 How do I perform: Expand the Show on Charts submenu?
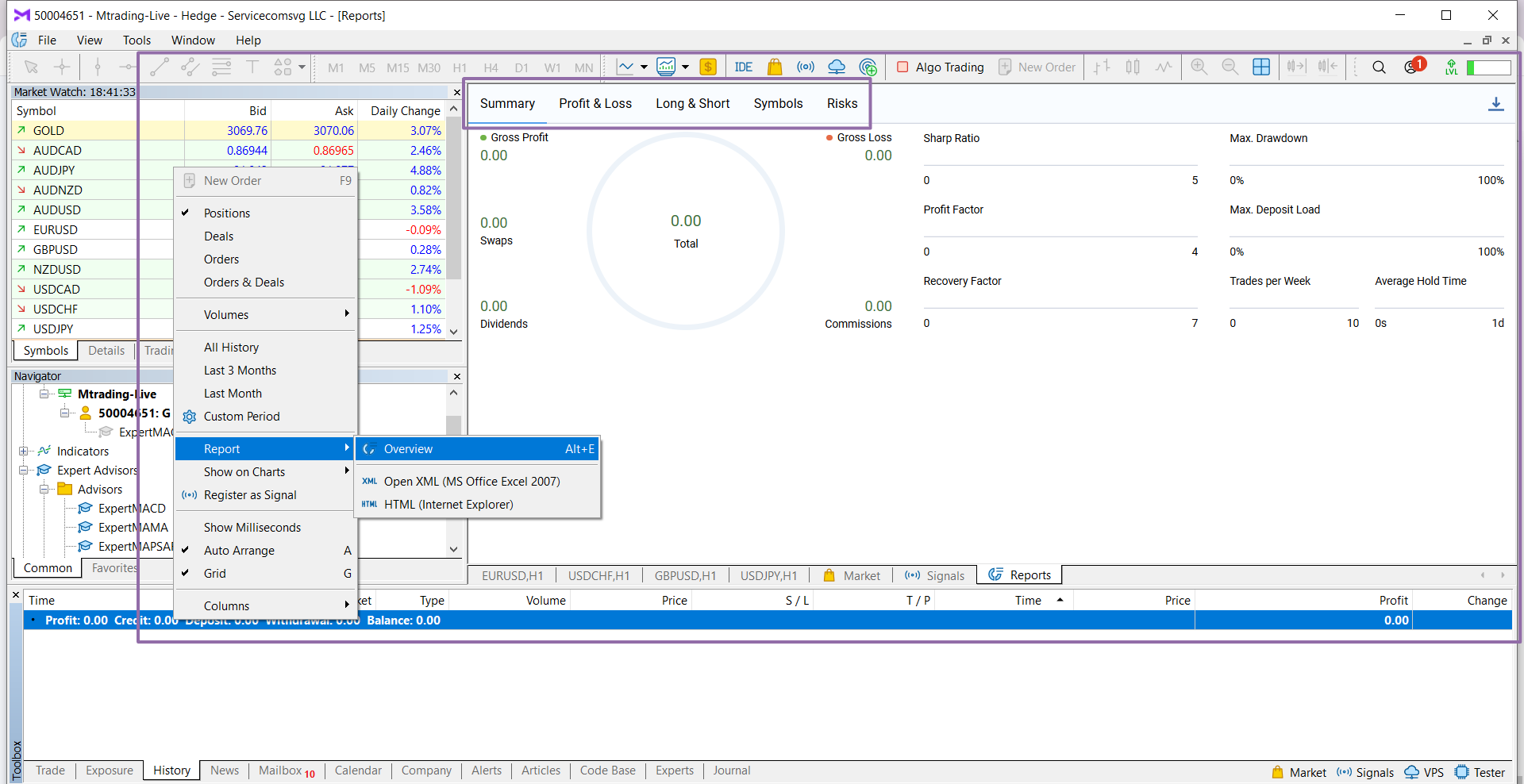tap(265, 471)
